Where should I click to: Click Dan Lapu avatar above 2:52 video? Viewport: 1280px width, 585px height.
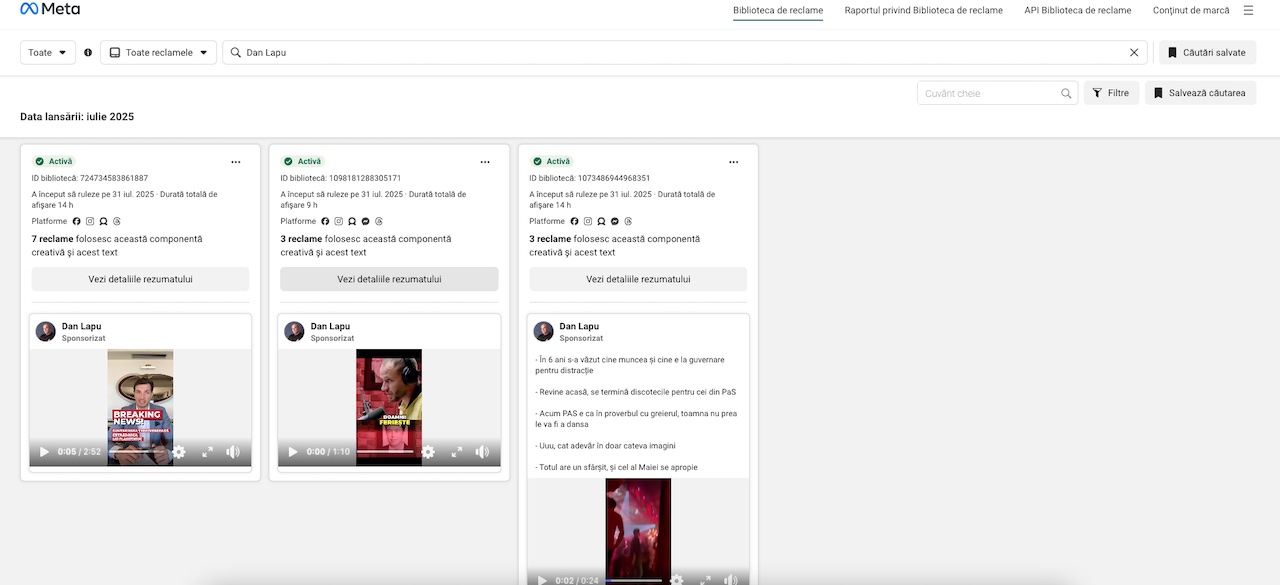tap(45, 332)
